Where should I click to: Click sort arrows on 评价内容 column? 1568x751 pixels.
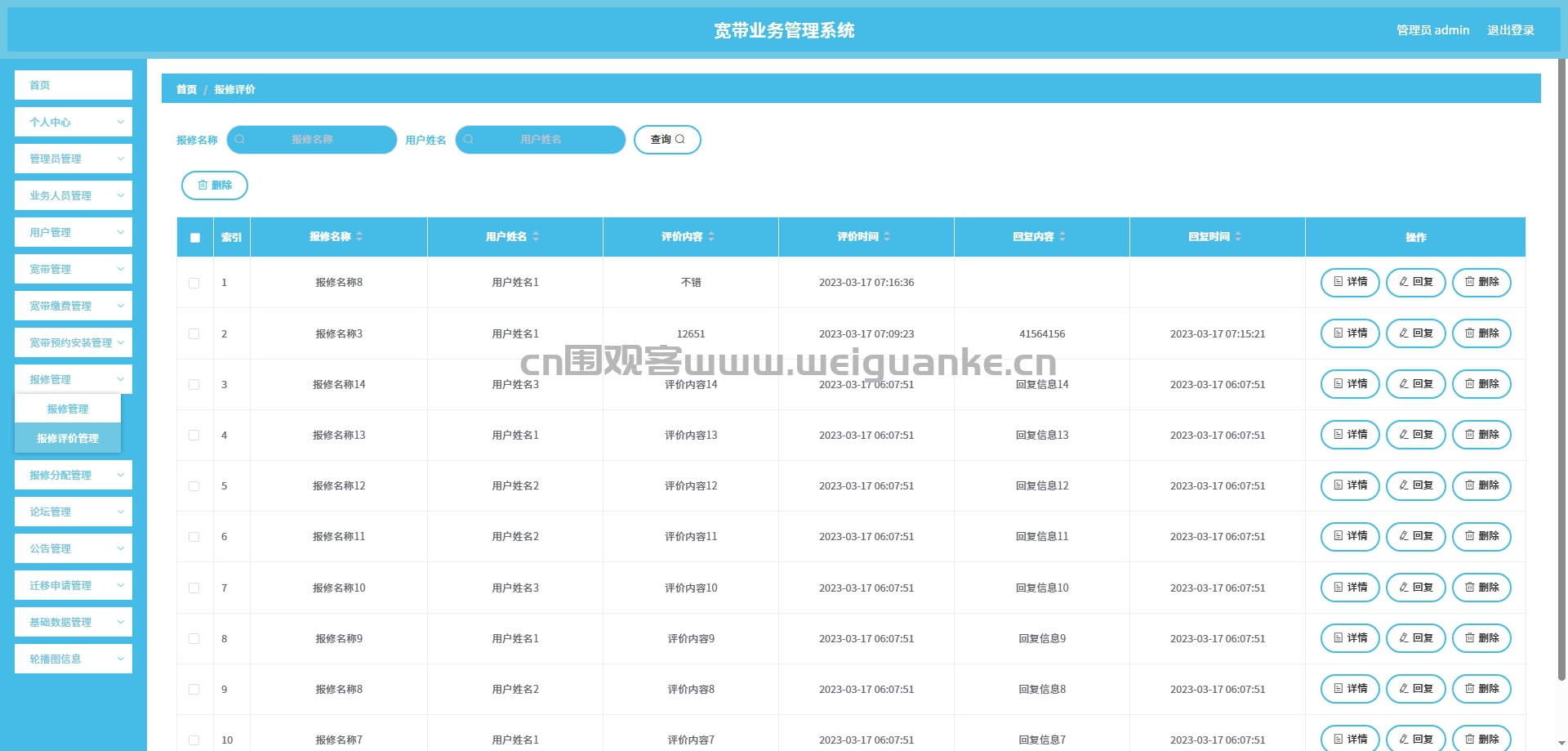tap(711, 236)
